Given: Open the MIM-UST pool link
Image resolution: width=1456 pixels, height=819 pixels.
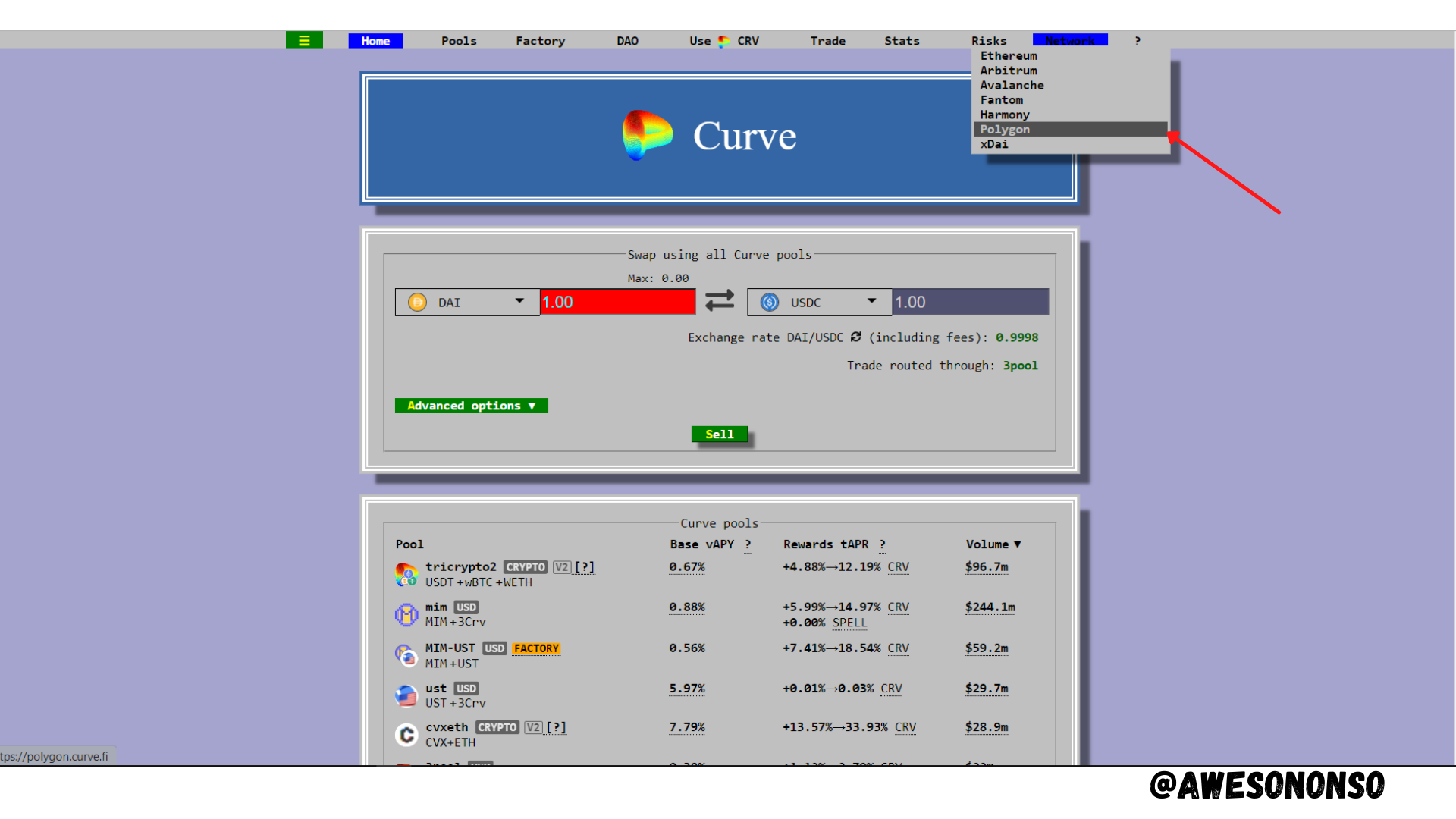Looking at the screenshot, I should [x=450, y=648].
